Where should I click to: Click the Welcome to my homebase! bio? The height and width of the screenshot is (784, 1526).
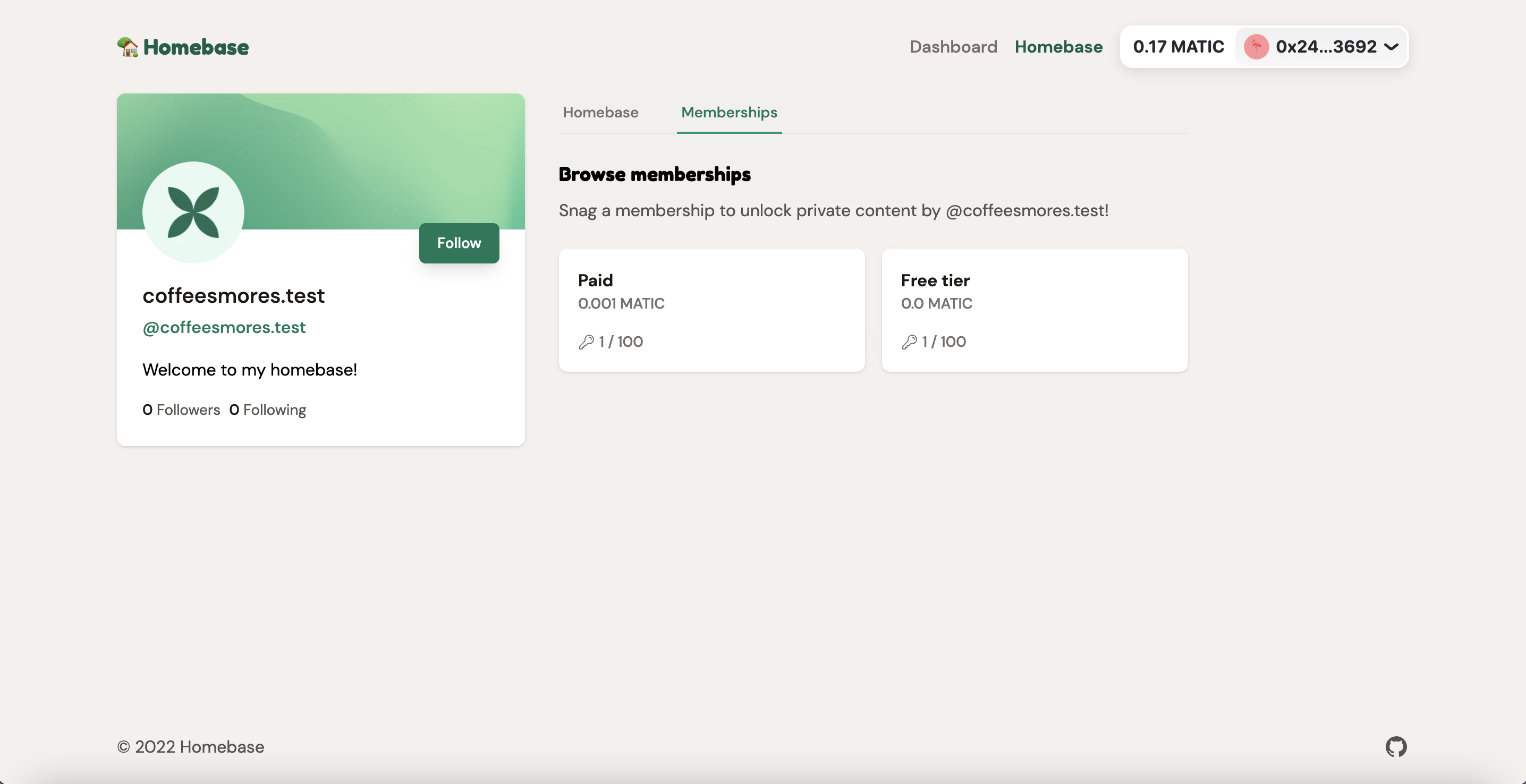250,370
